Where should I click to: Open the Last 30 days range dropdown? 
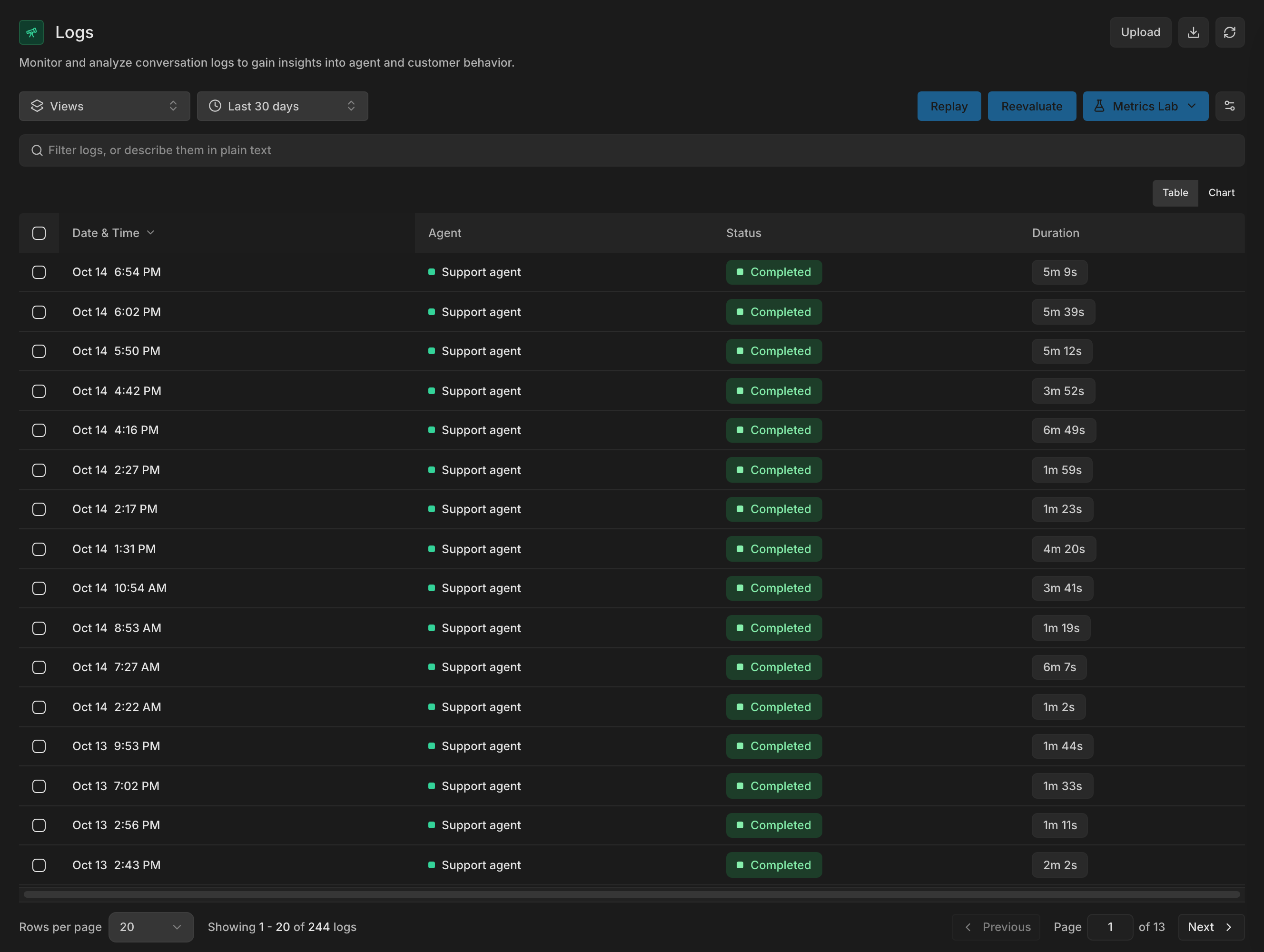click(x=282, y=106)
